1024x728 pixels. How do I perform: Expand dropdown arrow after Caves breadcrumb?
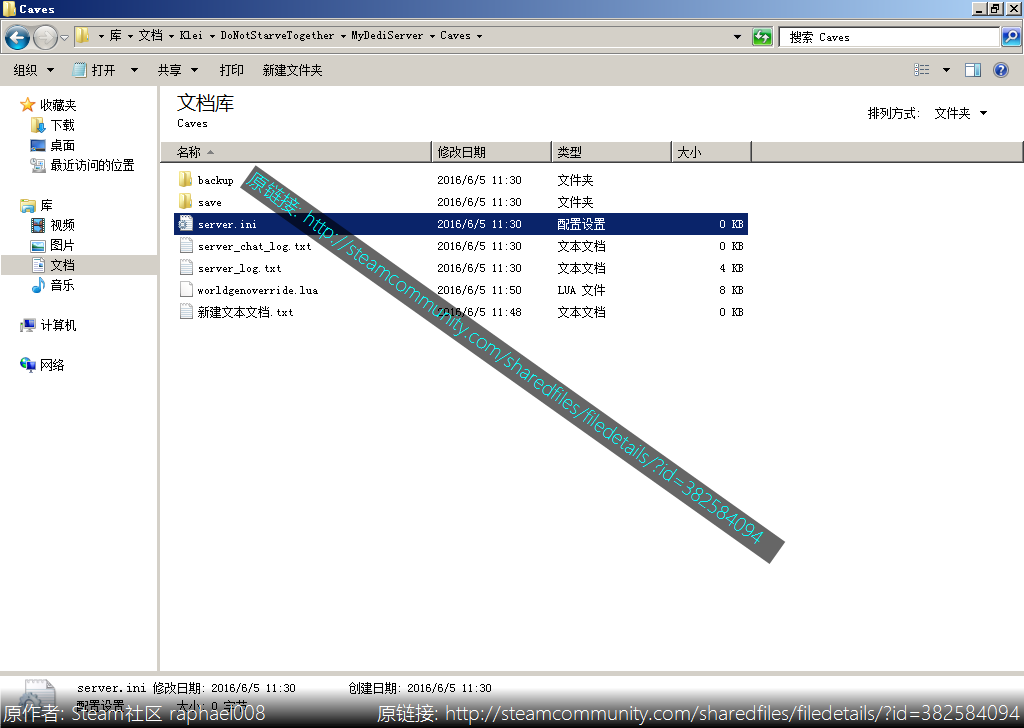(x=479, y=36)
